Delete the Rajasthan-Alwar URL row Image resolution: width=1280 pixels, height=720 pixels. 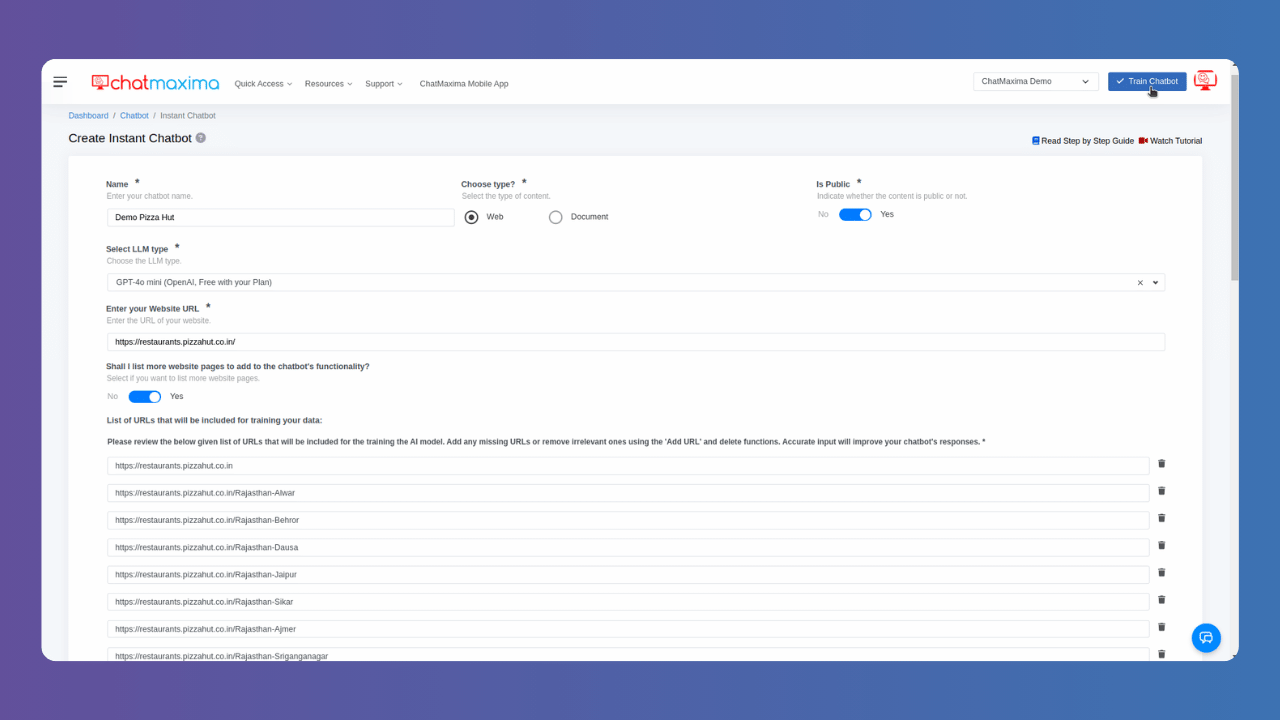coord(1162,491)
